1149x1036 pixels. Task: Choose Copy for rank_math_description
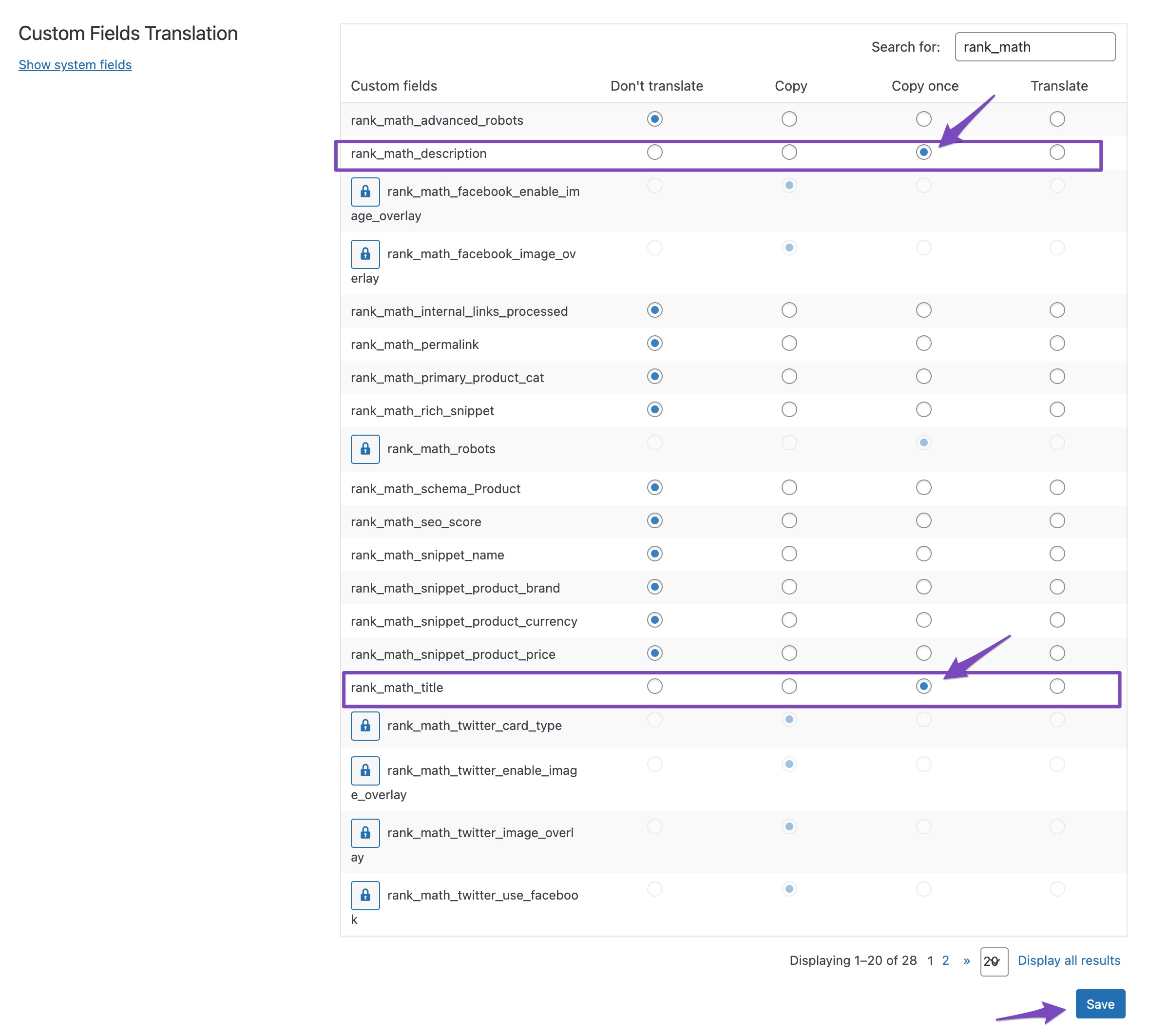[789, 152]
